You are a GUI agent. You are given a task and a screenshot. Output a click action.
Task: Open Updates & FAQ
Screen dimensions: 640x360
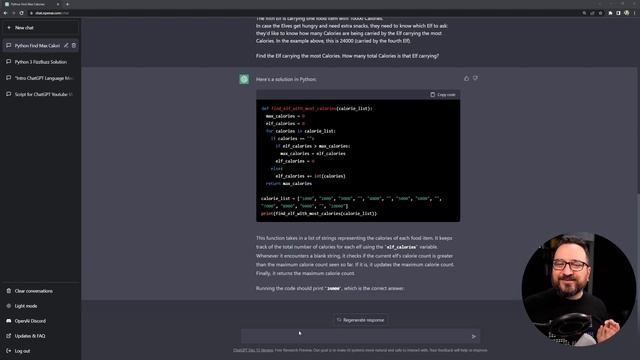tap(40, 336)
